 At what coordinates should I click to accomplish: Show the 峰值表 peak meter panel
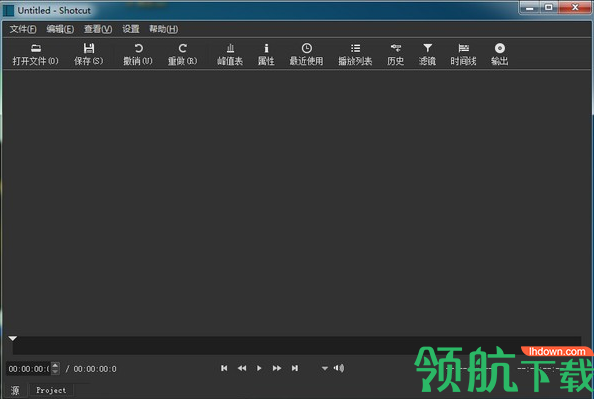230,55
